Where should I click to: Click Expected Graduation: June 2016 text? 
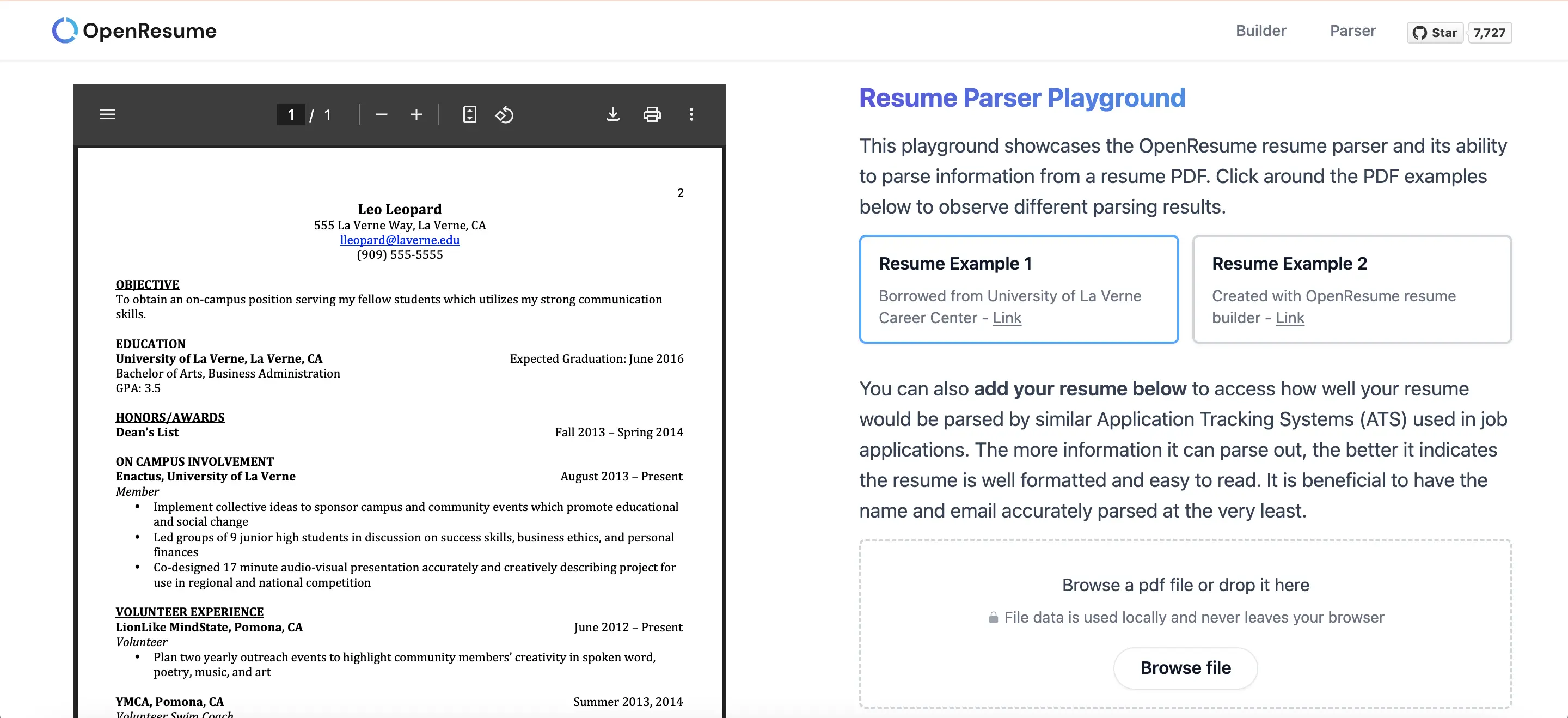(x=597, y=358)
